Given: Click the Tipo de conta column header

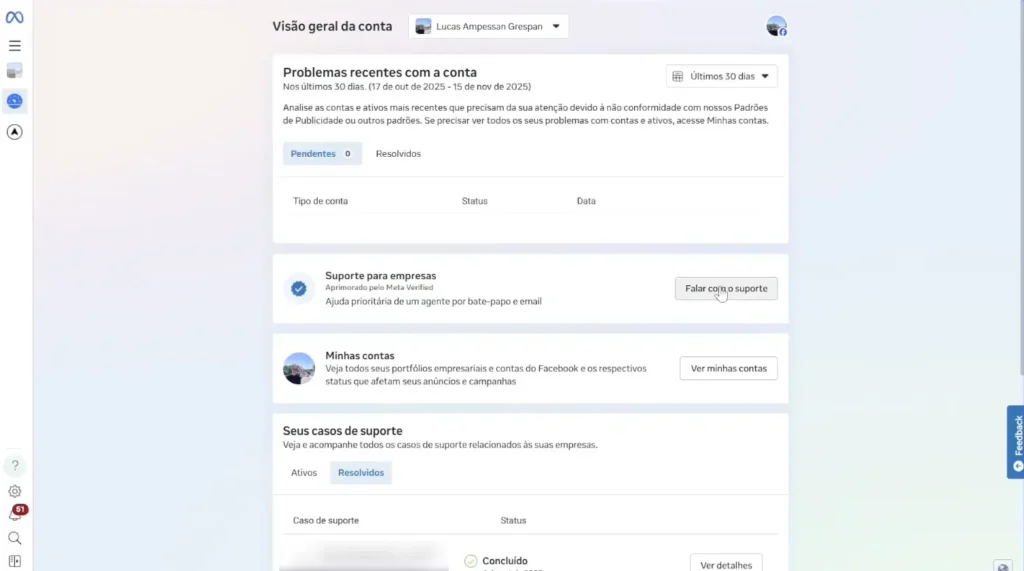Looking at the screenshot, I should (320, 201).
